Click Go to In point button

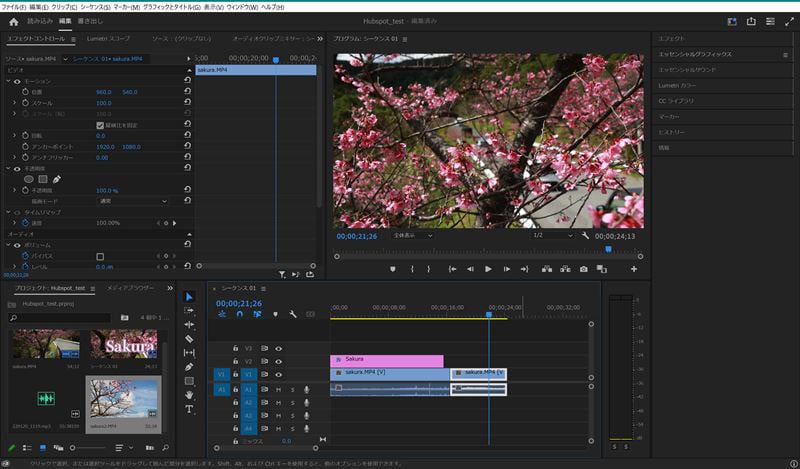[x=452, y=269]
